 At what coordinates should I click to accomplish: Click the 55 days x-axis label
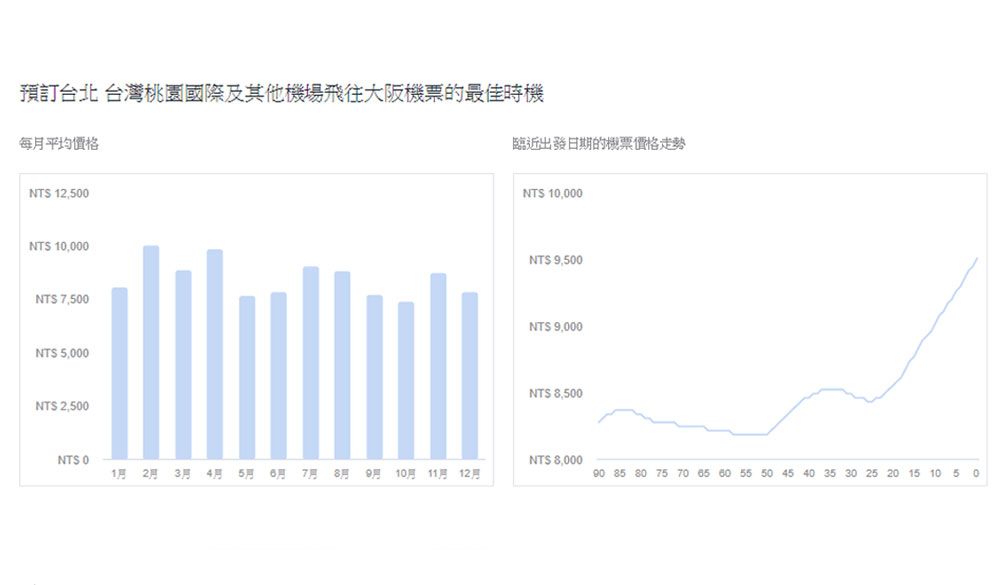click(746, 473)
